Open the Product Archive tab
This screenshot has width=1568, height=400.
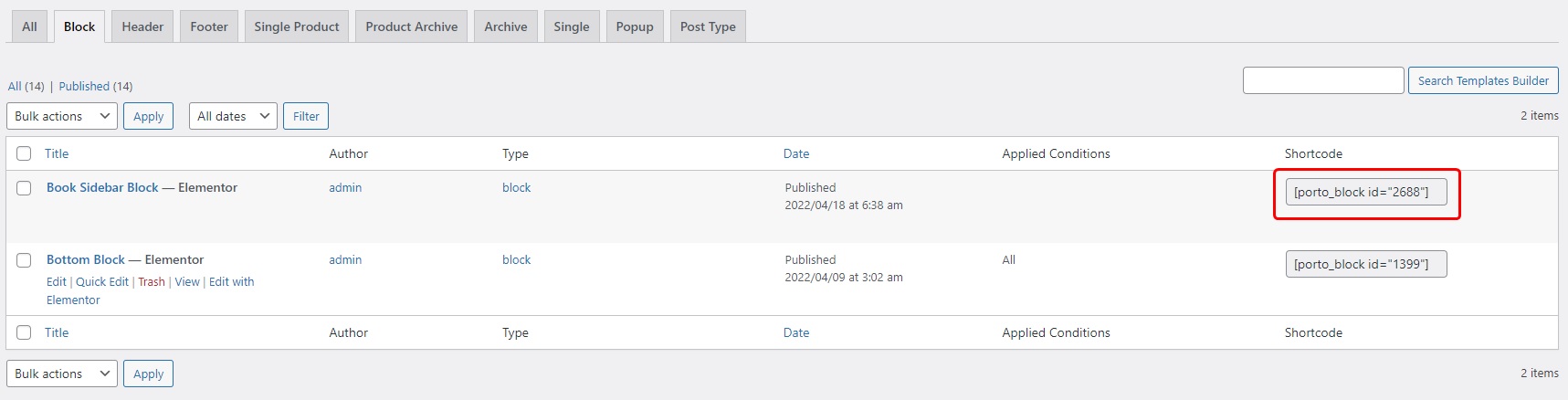(x=411, y=26)
